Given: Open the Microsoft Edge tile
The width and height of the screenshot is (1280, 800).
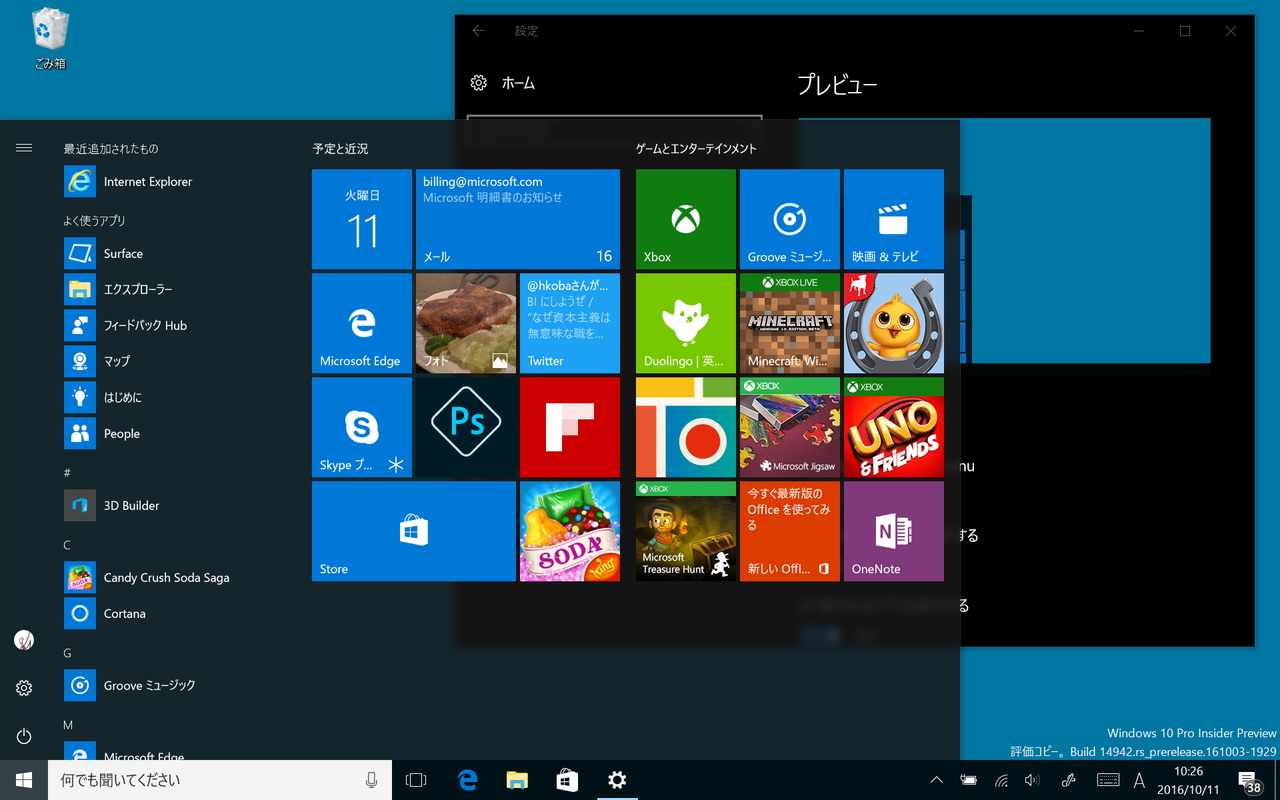Looking at the screenshot, I should 362,323.
